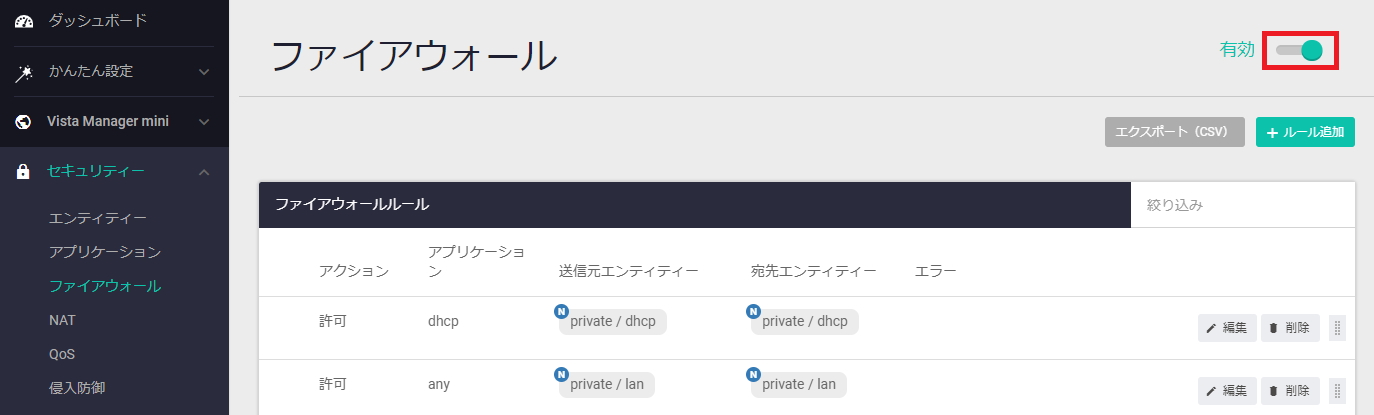Open the アプリケーション menu item
Image resolution: width=1374 pixels, height=415 pixels.
pyautogui.click(x=105, y=252)
